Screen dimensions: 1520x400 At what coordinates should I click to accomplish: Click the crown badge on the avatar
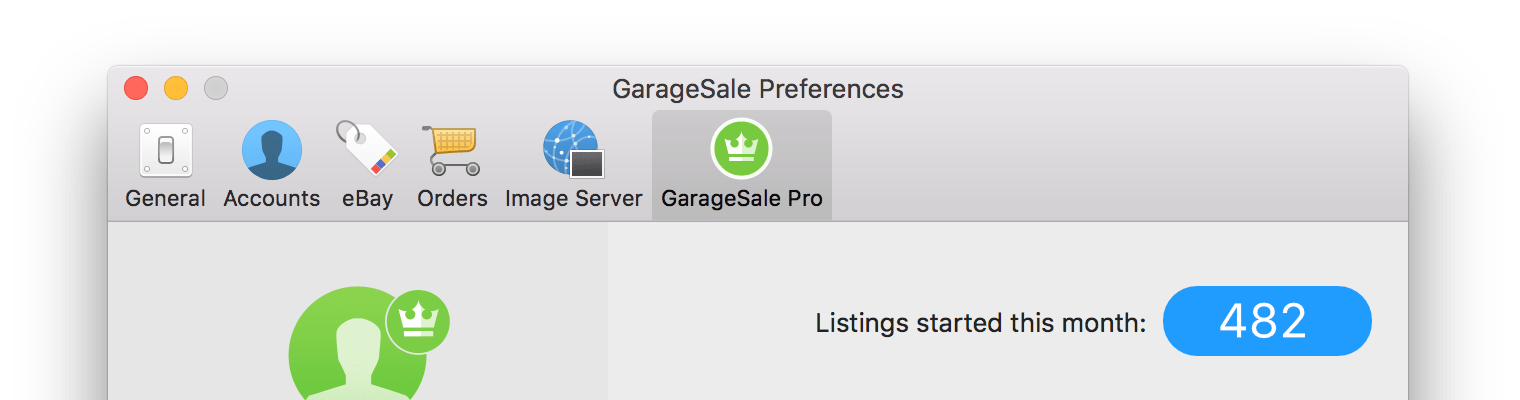coord(418,322)
